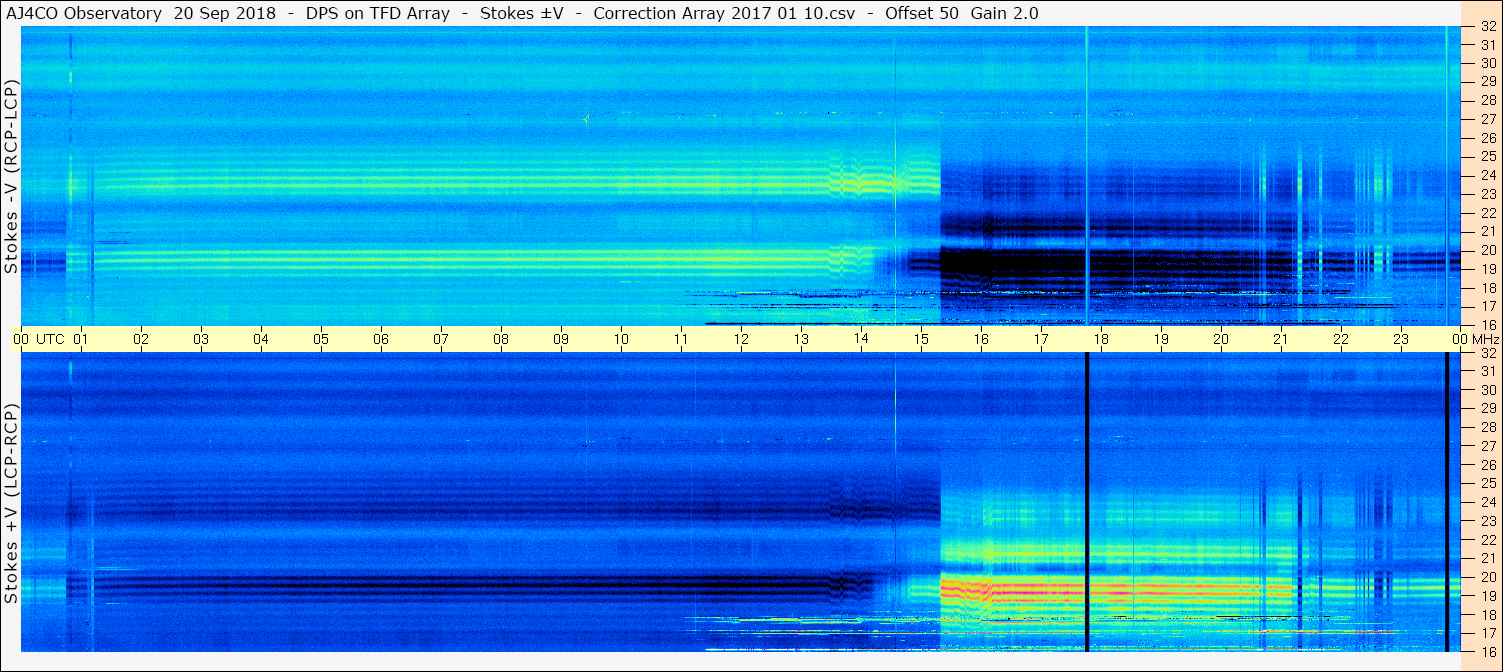Select the 11 hour marker on time axis
The height and width of the screenshot is (672, 1503).
pos(681,339)
